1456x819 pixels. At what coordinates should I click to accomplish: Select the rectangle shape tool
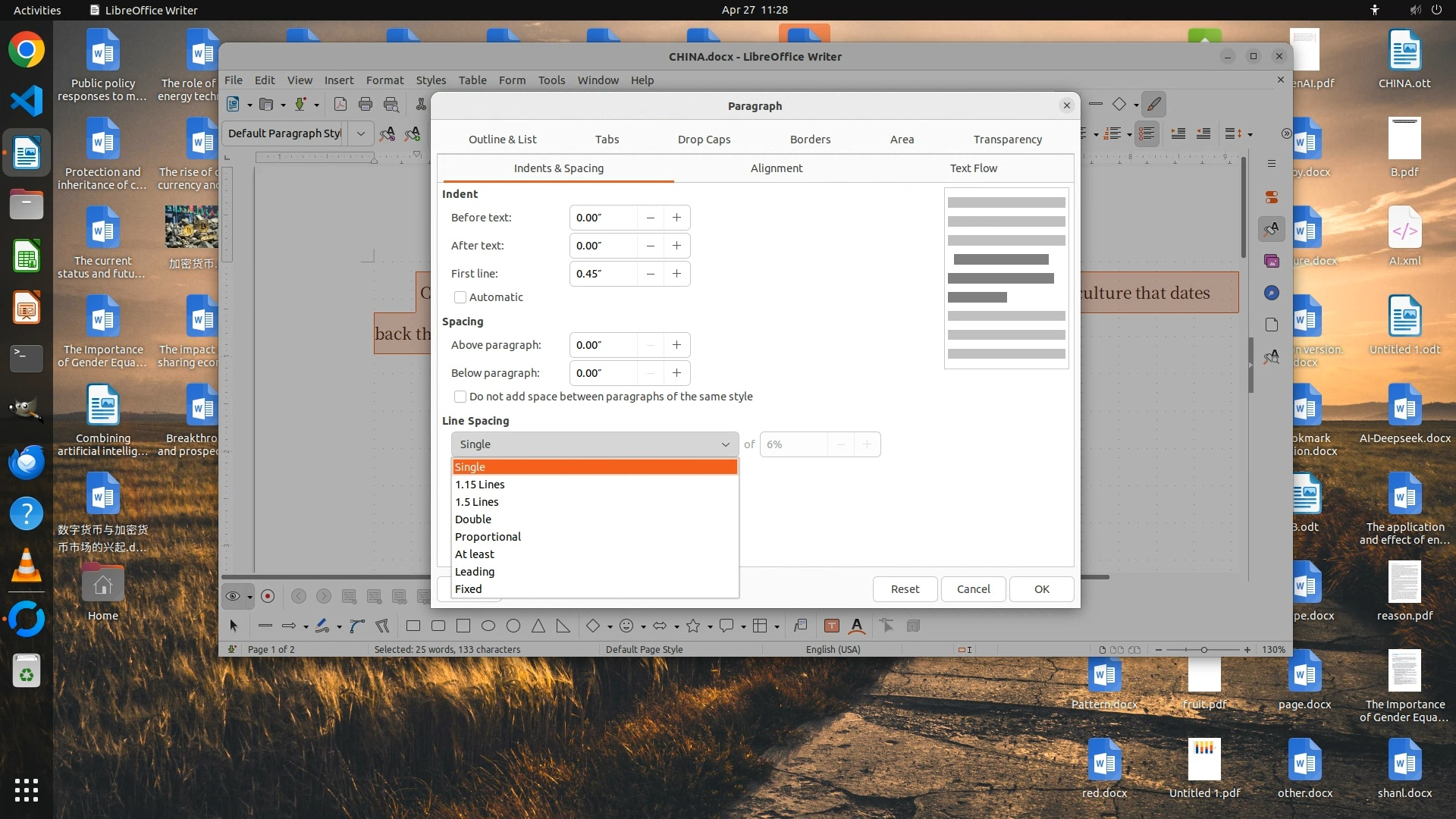coord(413,626)
